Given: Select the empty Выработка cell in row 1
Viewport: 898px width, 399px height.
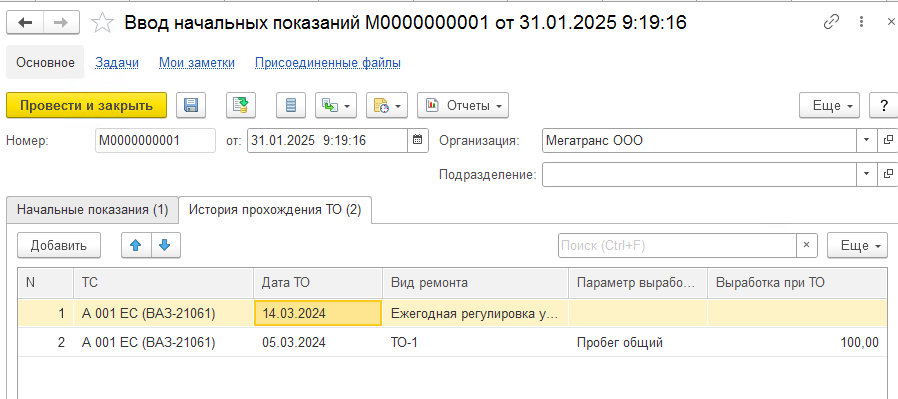Looking at the screenshot, I should [x=798, y=313].
